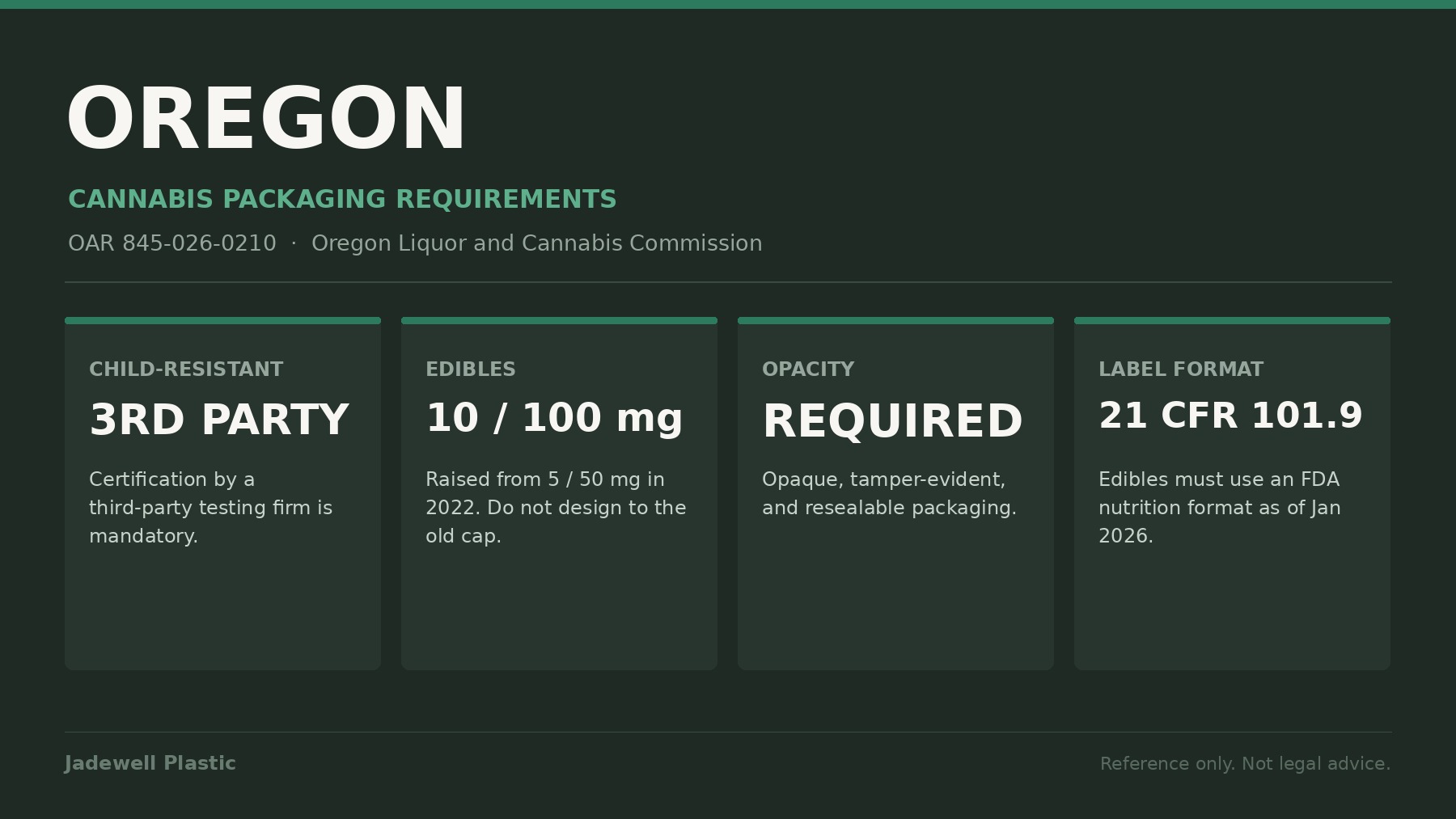Click the Jadewell Plastic footer brand
This screenshot has width=1456, height=819.
point(150,763)
